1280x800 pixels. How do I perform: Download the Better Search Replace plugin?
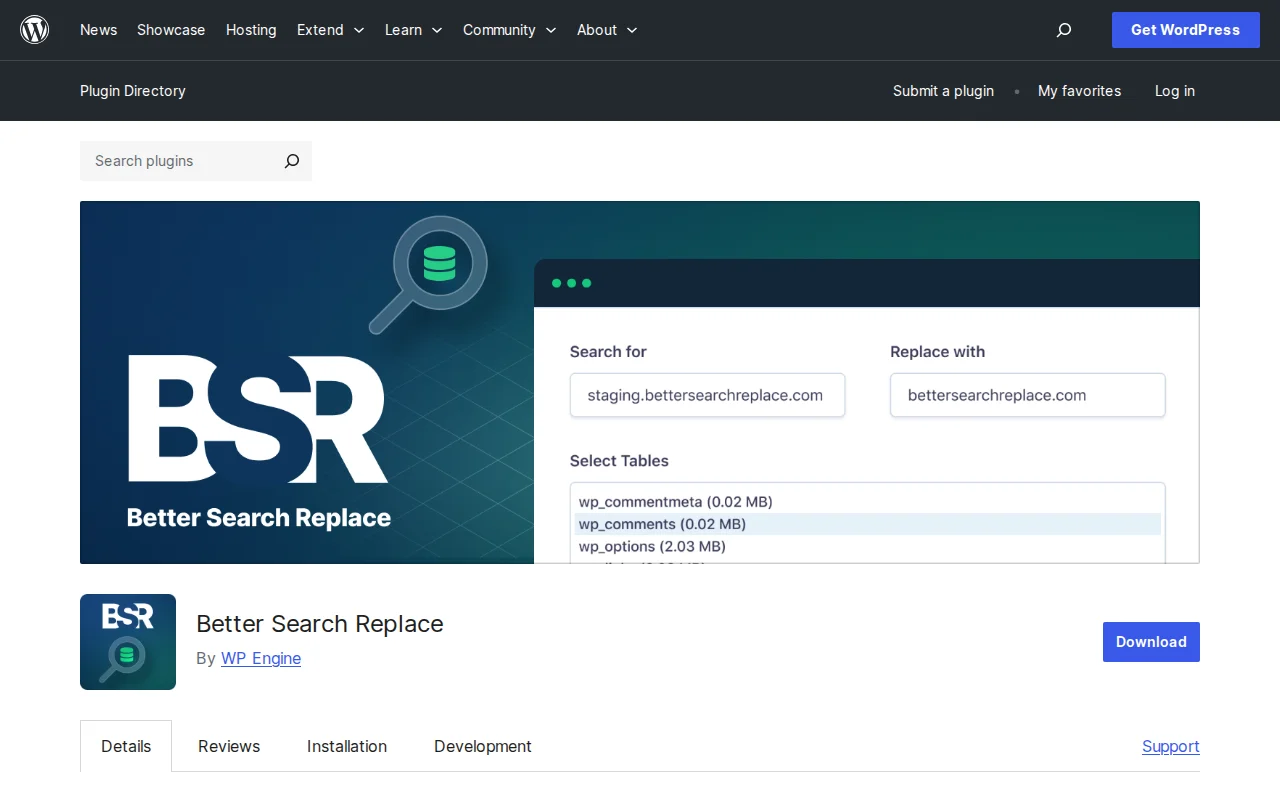click(x=1150, y=642)
